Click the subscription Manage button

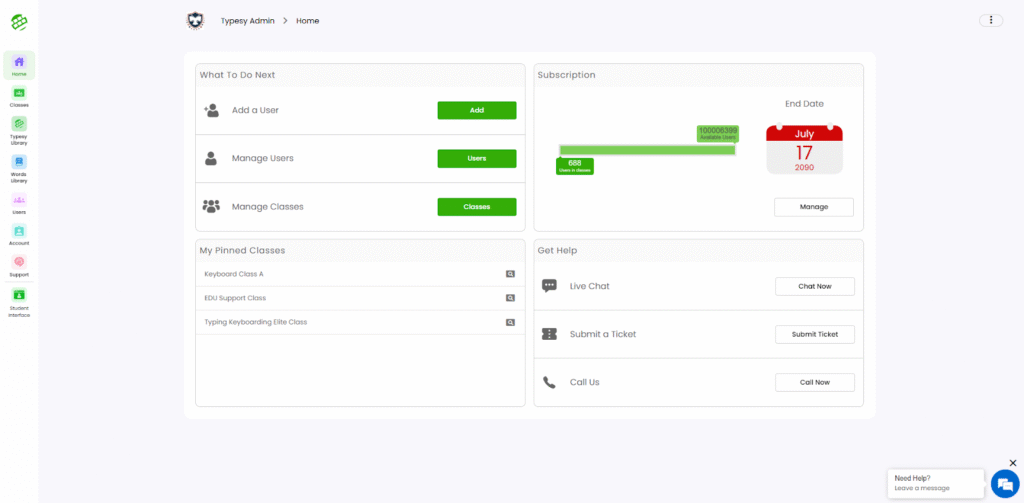(x=814, y=207)
